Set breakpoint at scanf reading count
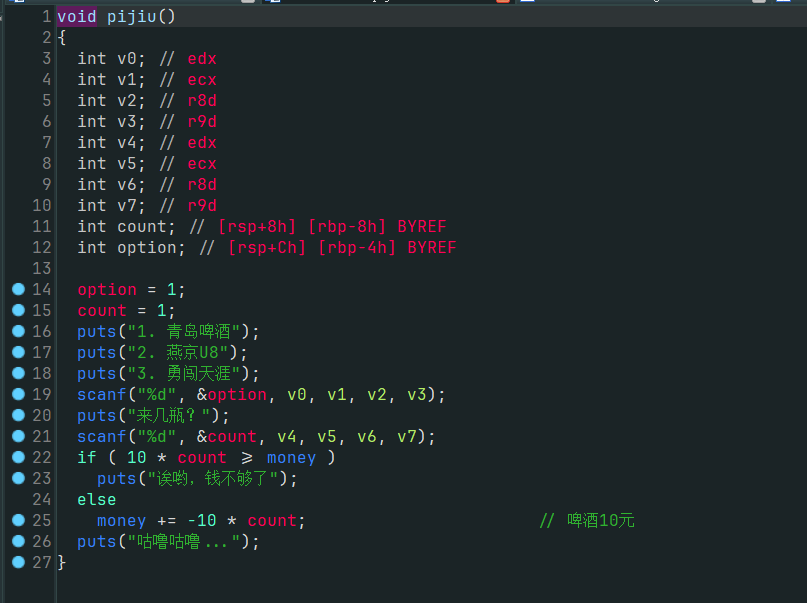This screenshot has width=807, height=603. click(x=18, y=436)
